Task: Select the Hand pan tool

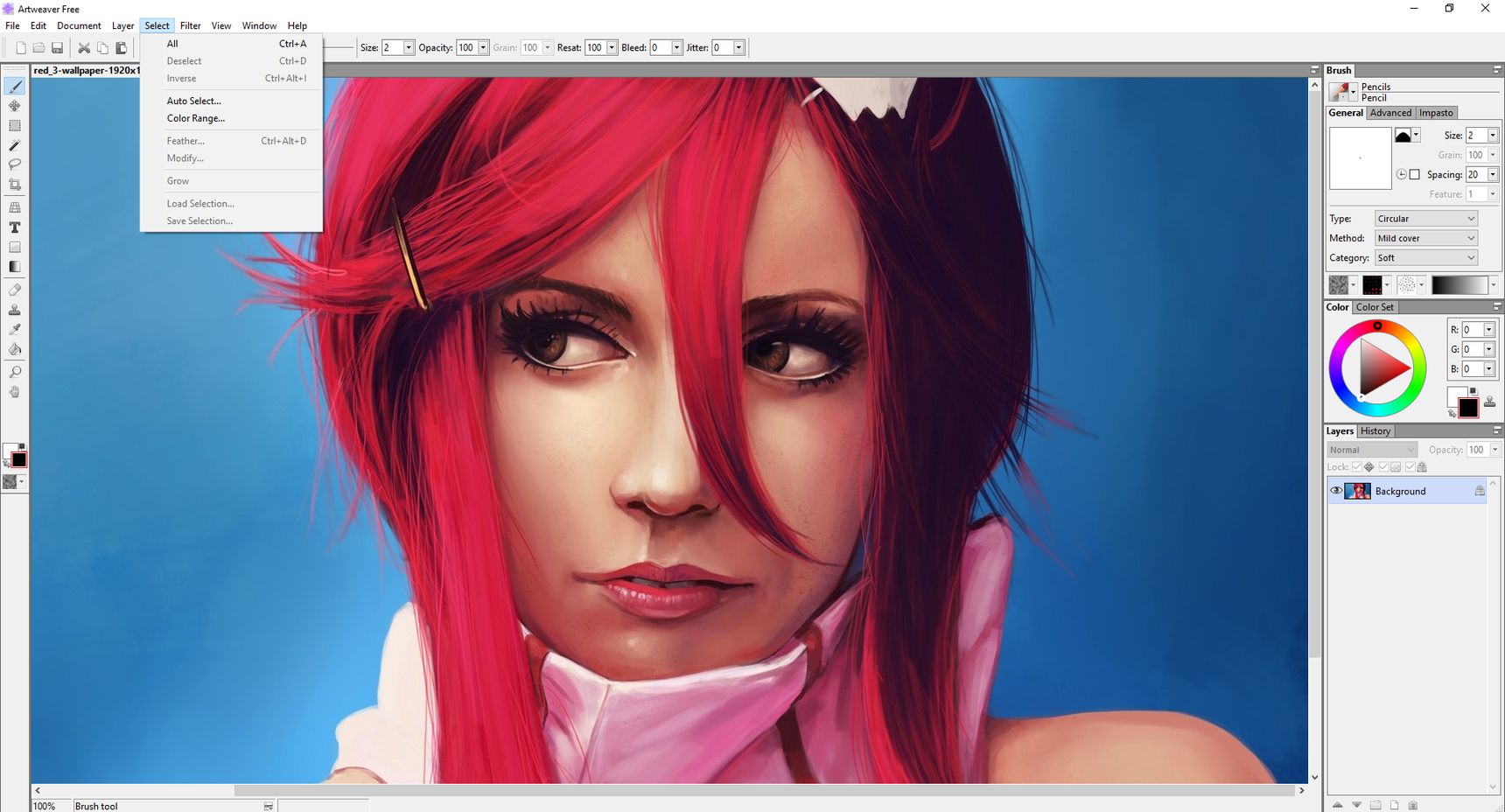Action: click(x=15, y=392)
